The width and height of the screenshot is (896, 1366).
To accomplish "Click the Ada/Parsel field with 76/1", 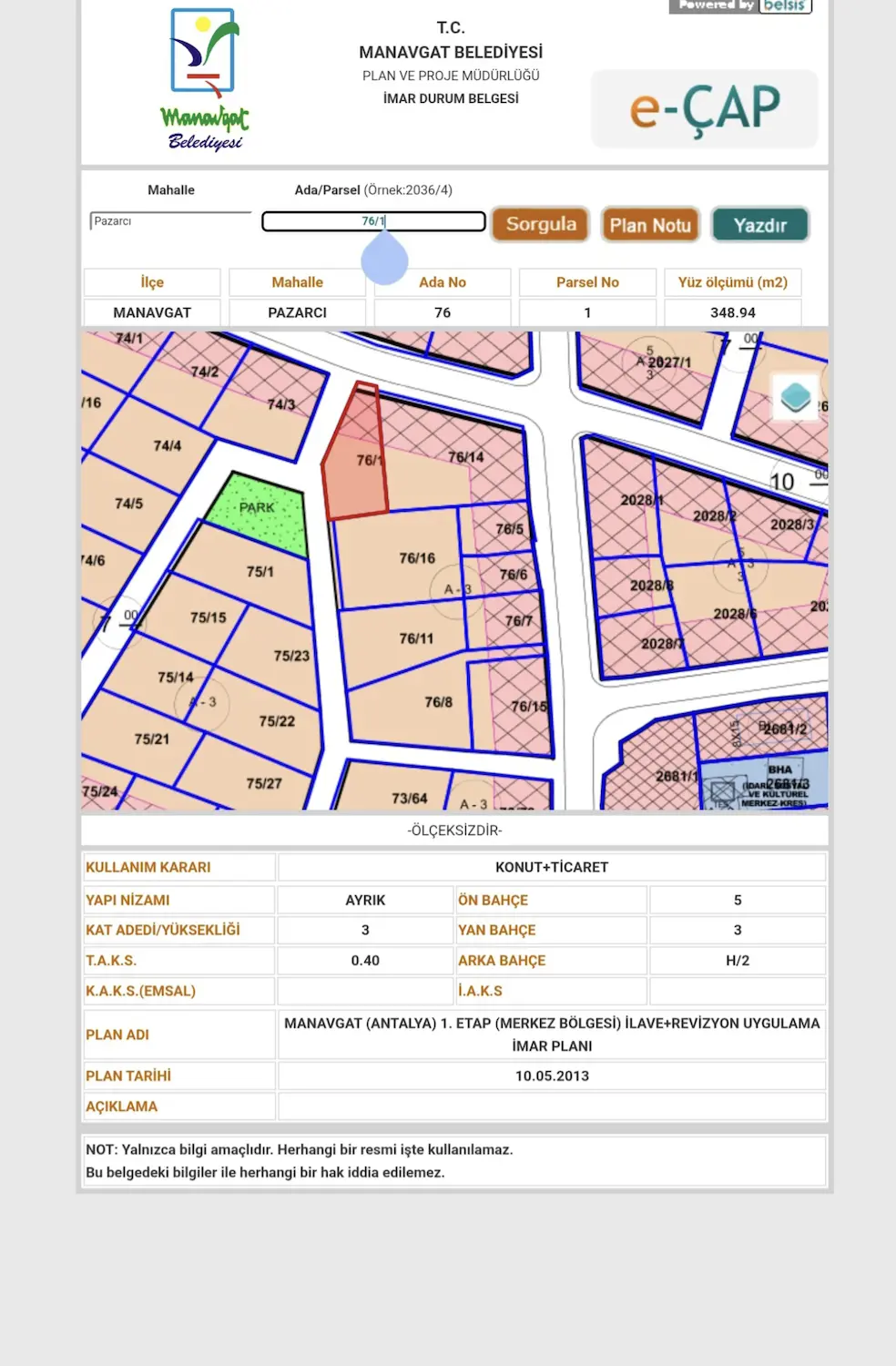I will [373, 221].
